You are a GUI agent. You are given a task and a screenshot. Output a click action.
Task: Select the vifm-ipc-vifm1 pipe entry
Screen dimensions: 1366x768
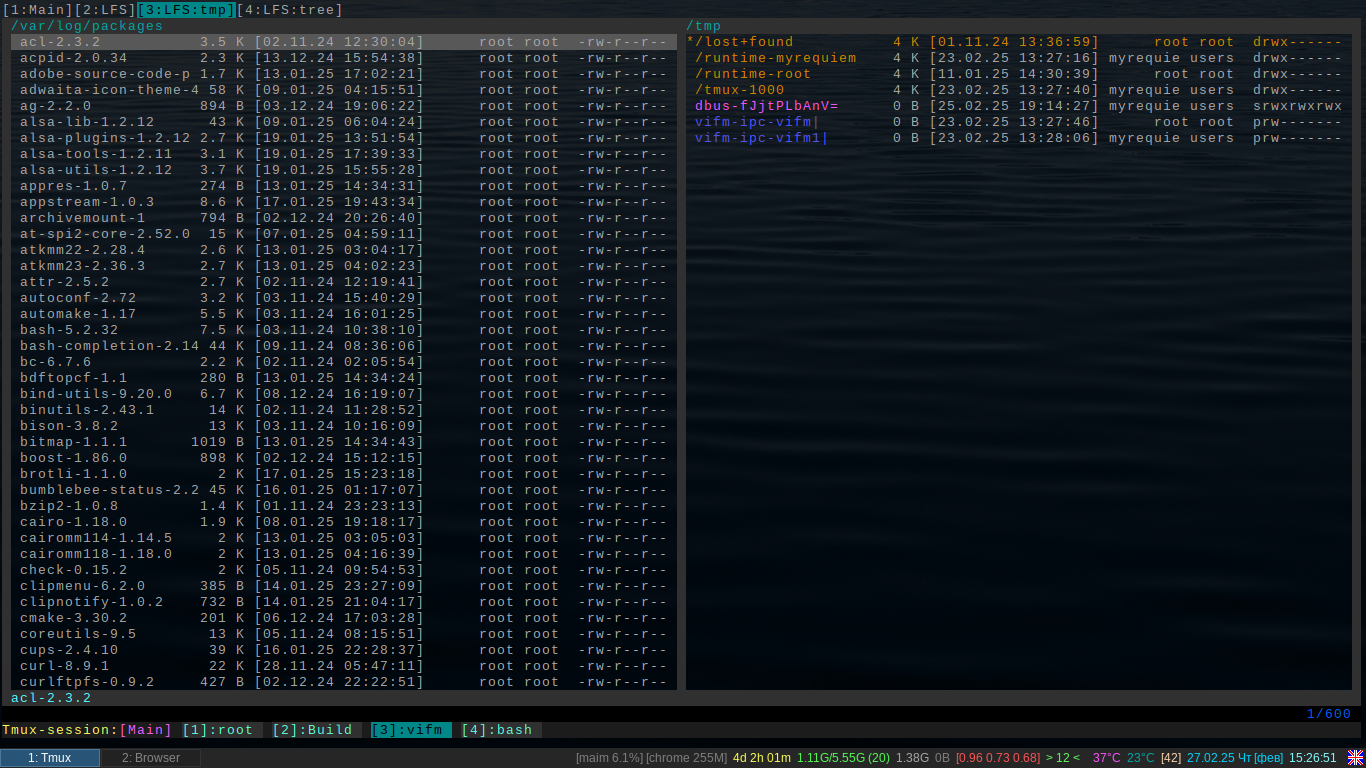click(x=1019, y=138)
